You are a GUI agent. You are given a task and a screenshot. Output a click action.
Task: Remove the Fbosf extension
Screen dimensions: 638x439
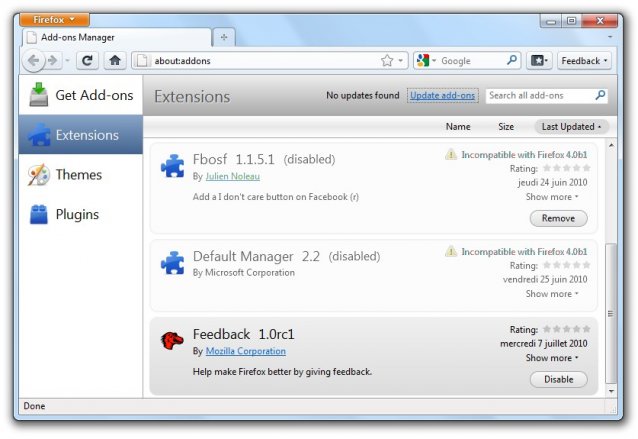[x=558, y=218]
